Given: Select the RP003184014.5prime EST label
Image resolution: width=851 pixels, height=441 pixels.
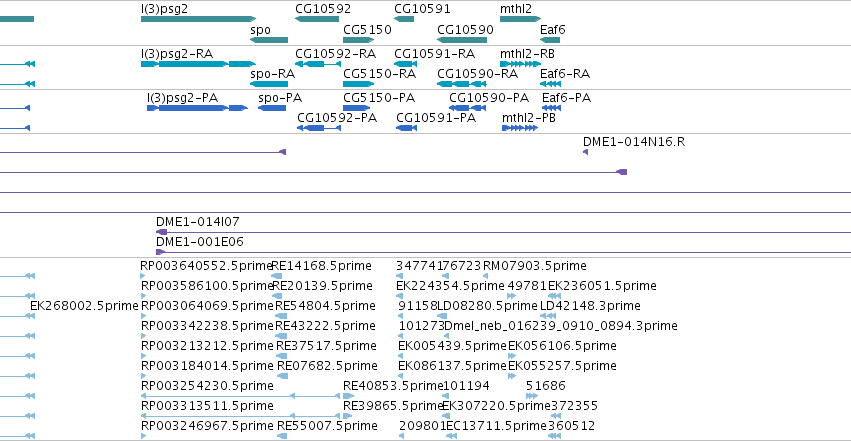Looking at the screenshot, I should pyautogui.click(x=207, y=366).
